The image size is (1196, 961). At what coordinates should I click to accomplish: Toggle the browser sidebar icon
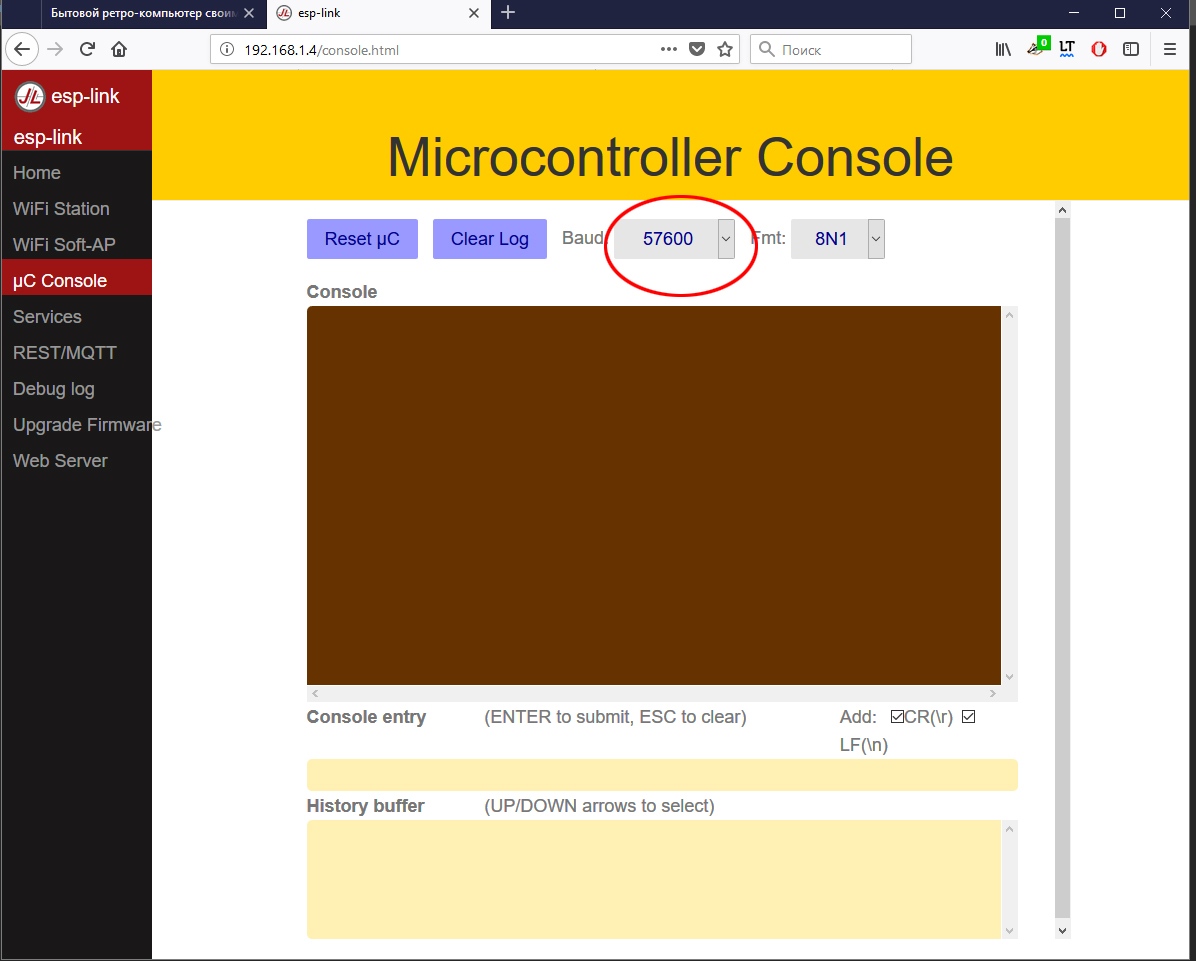[1131, 49]
